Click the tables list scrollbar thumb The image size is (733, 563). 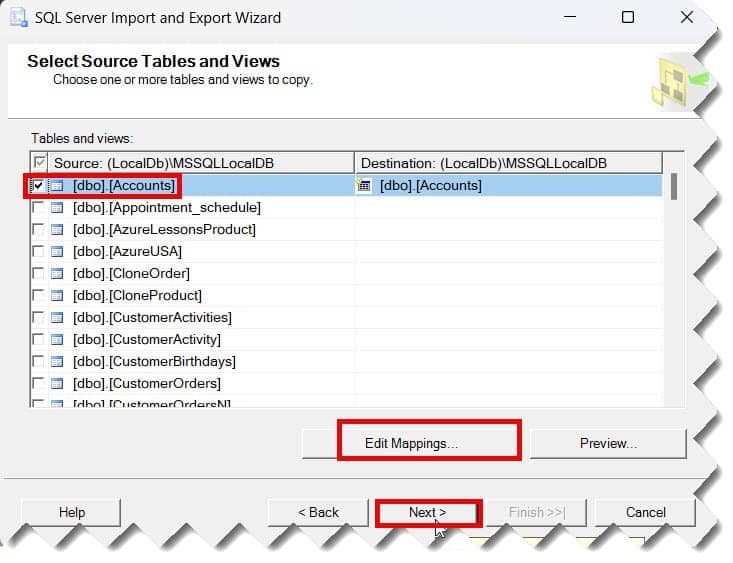(674, 187)
